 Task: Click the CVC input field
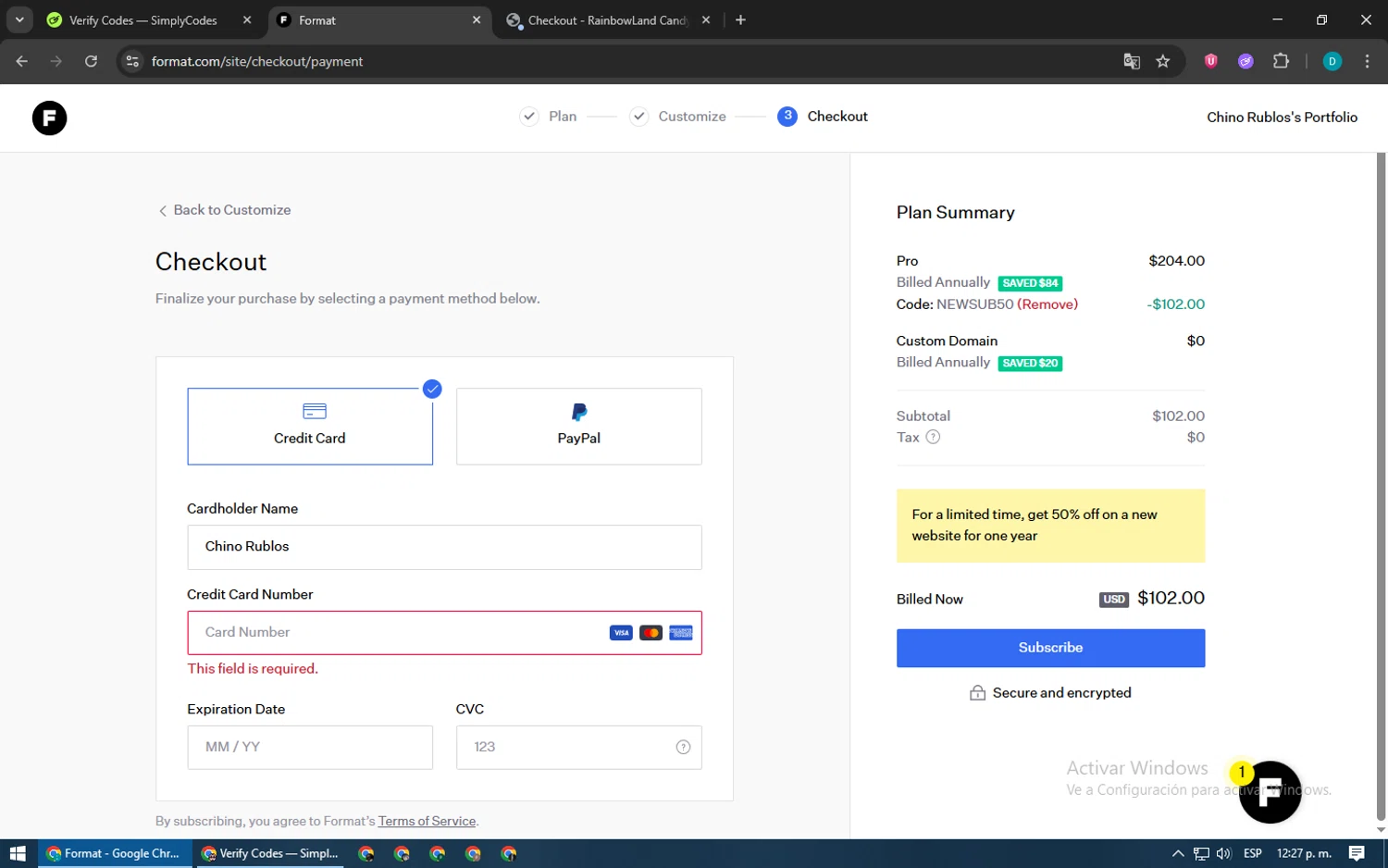[579, 747]
